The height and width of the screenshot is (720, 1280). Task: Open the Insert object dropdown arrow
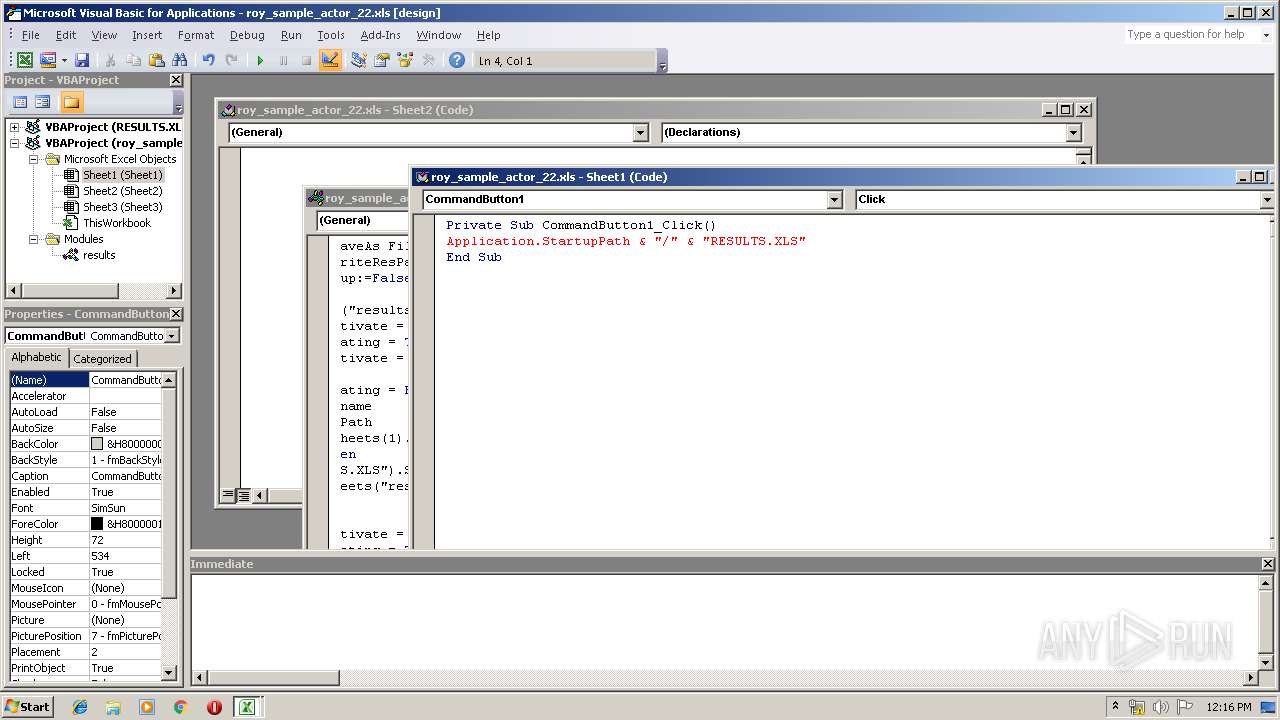point(63,61)
